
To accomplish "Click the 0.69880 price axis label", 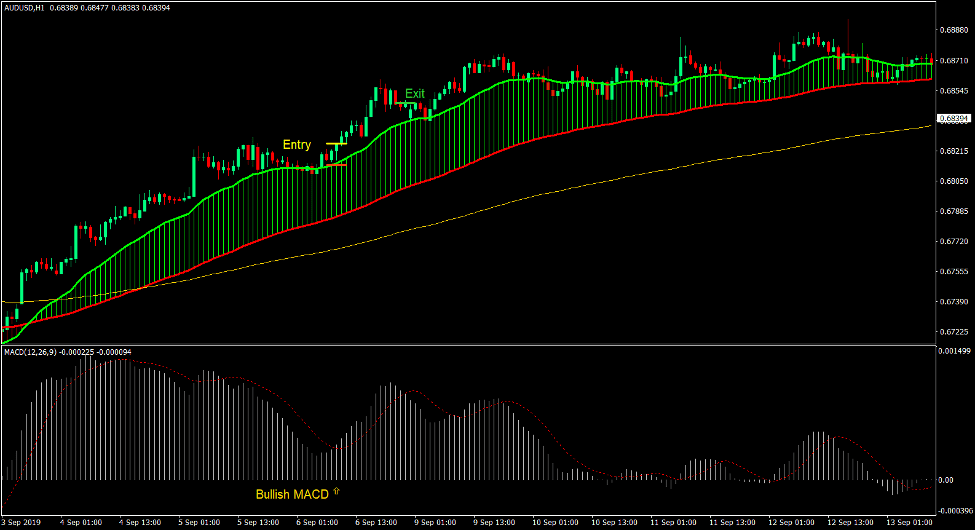I will tap(954, 30).
